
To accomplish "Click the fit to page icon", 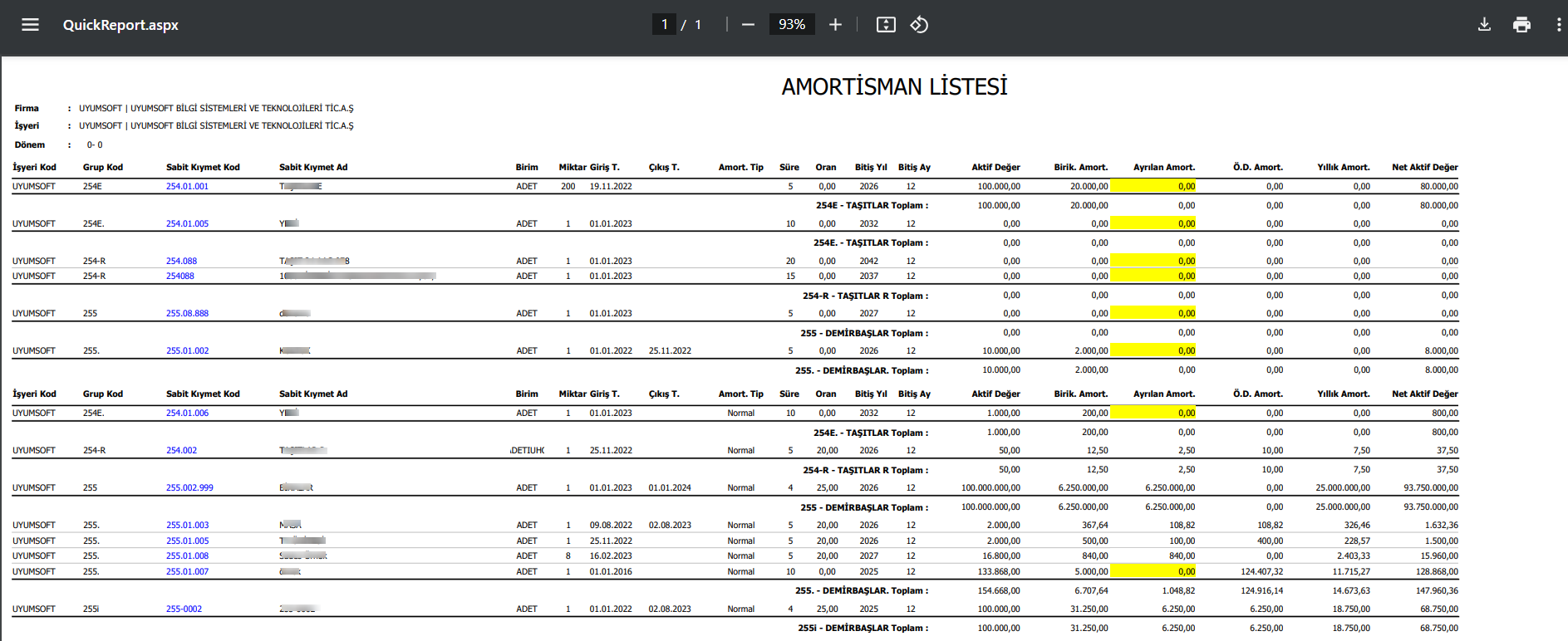I will (x=886, y=25).
